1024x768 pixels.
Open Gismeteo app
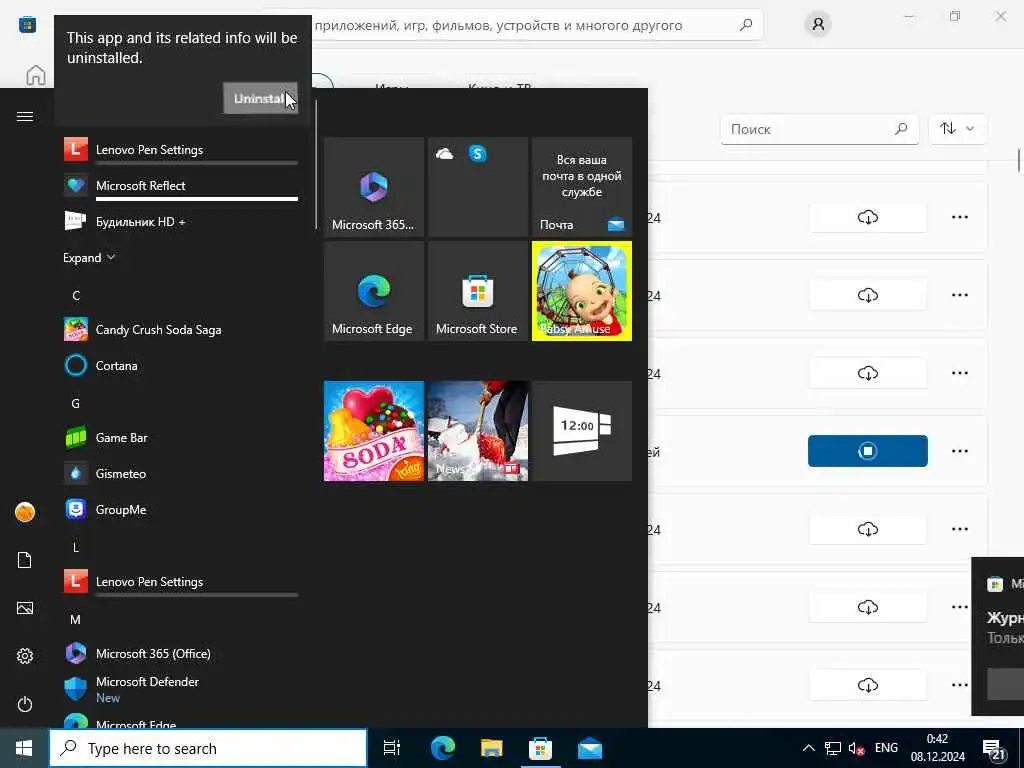click(180, 473)
